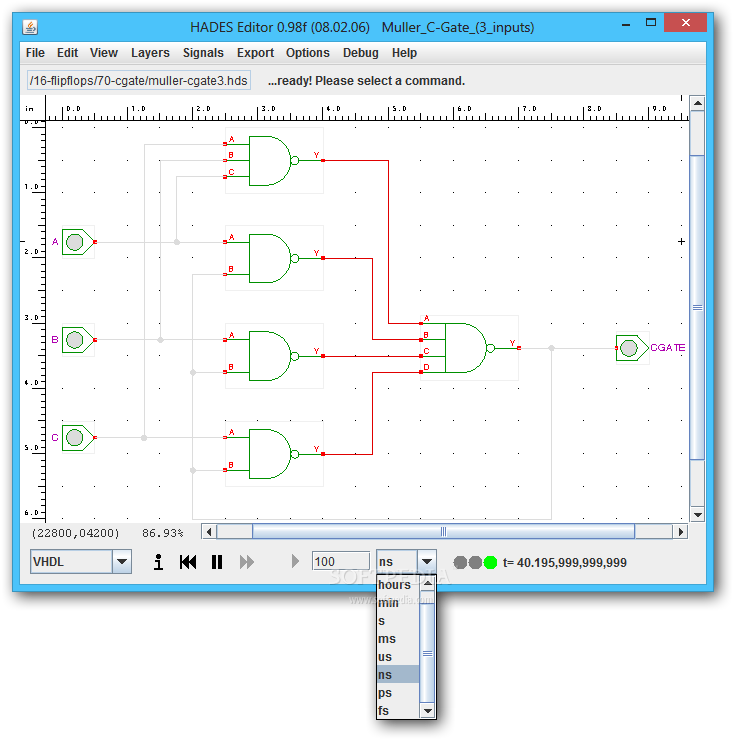Select us from the time unit list
The image size is (734, 740).
[398, 656]
